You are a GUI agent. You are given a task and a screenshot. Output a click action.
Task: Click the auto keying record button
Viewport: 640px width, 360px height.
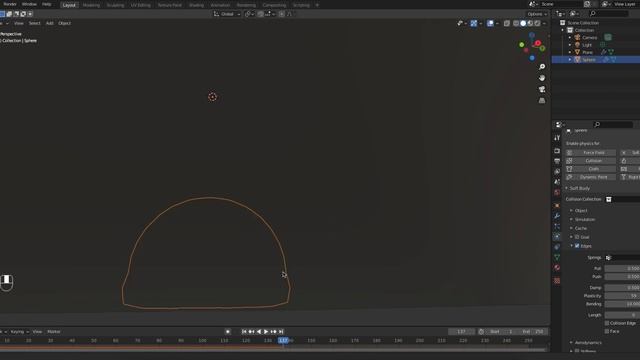pyautogui.click(x=228, y=332)
